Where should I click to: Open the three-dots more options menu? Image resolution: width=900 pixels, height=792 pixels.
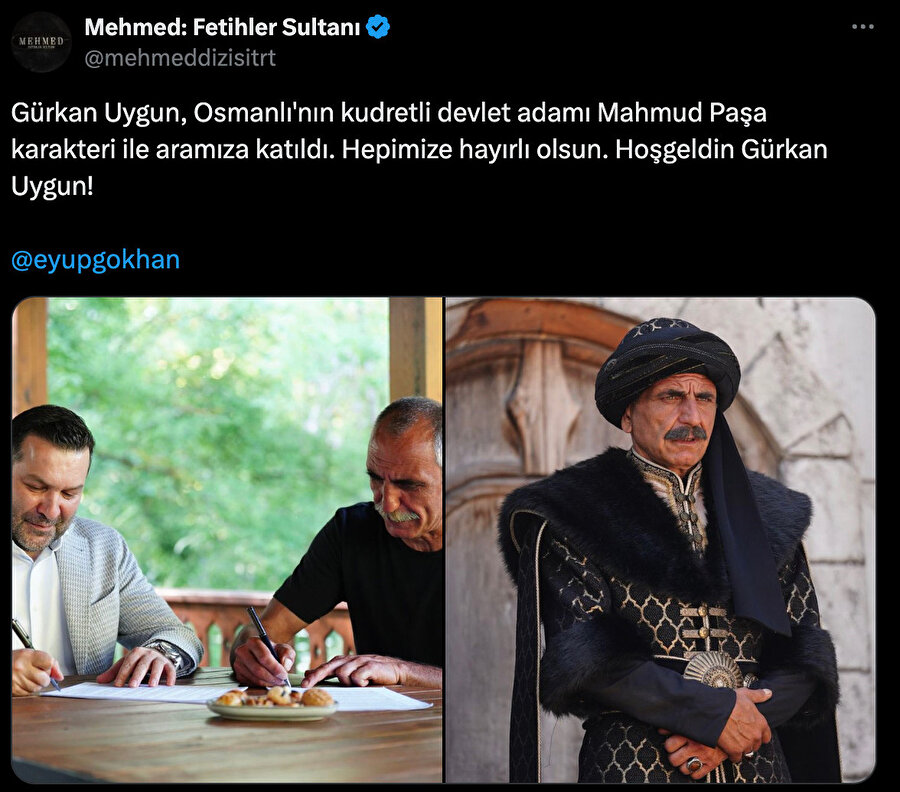point(863,27)
